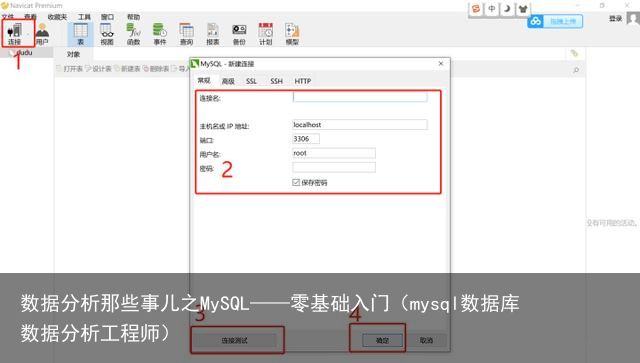Open the 函数 (Function) toolbar icon
This screenshot has height=363, width=640.
coord(133,33)
